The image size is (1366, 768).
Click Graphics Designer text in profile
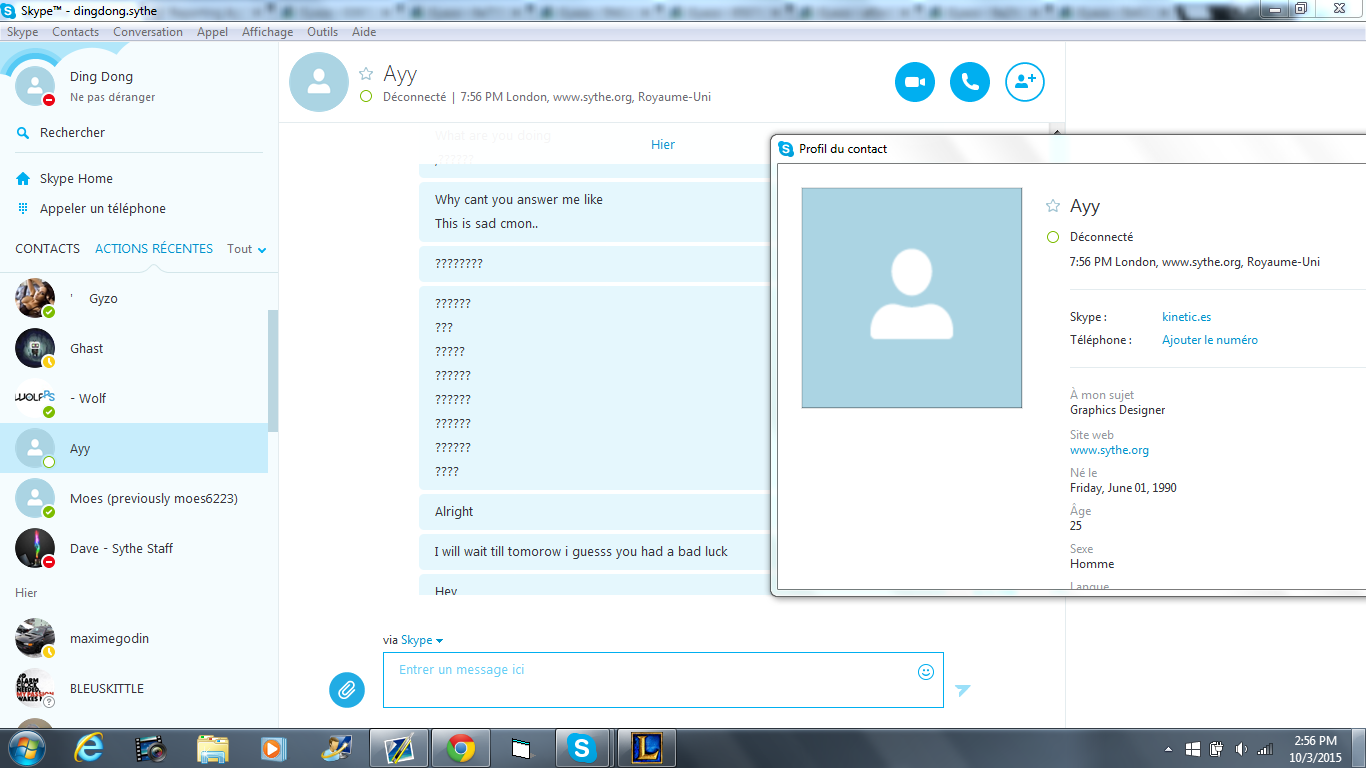click(x=1117, y=410)
